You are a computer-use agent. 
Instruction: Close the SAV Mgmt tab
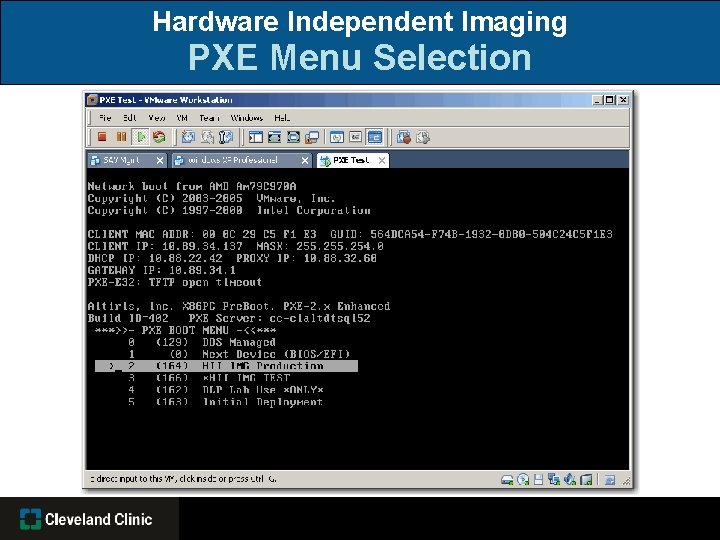(160, 160)
